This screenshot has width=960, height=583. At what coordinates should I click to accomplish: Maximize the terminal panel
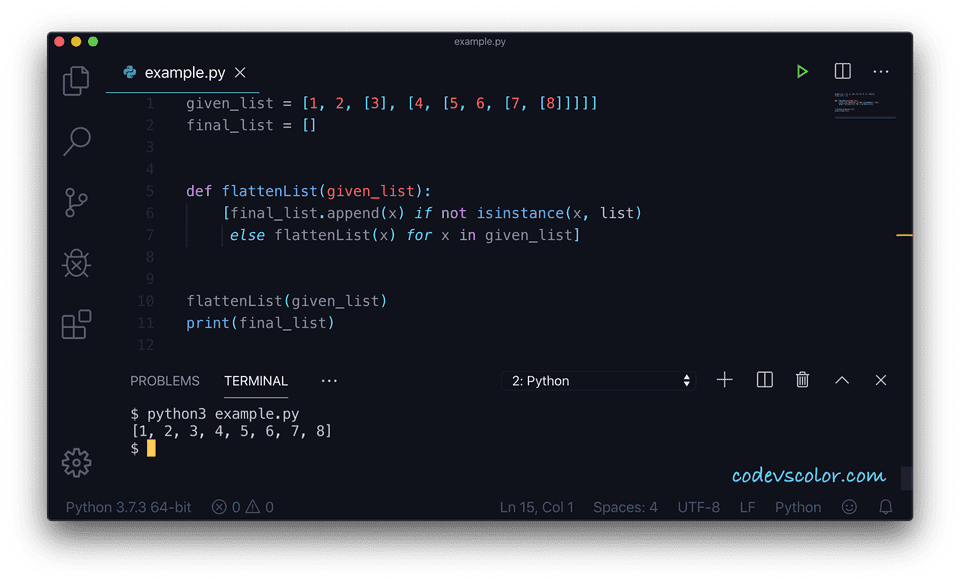[841, 380]
